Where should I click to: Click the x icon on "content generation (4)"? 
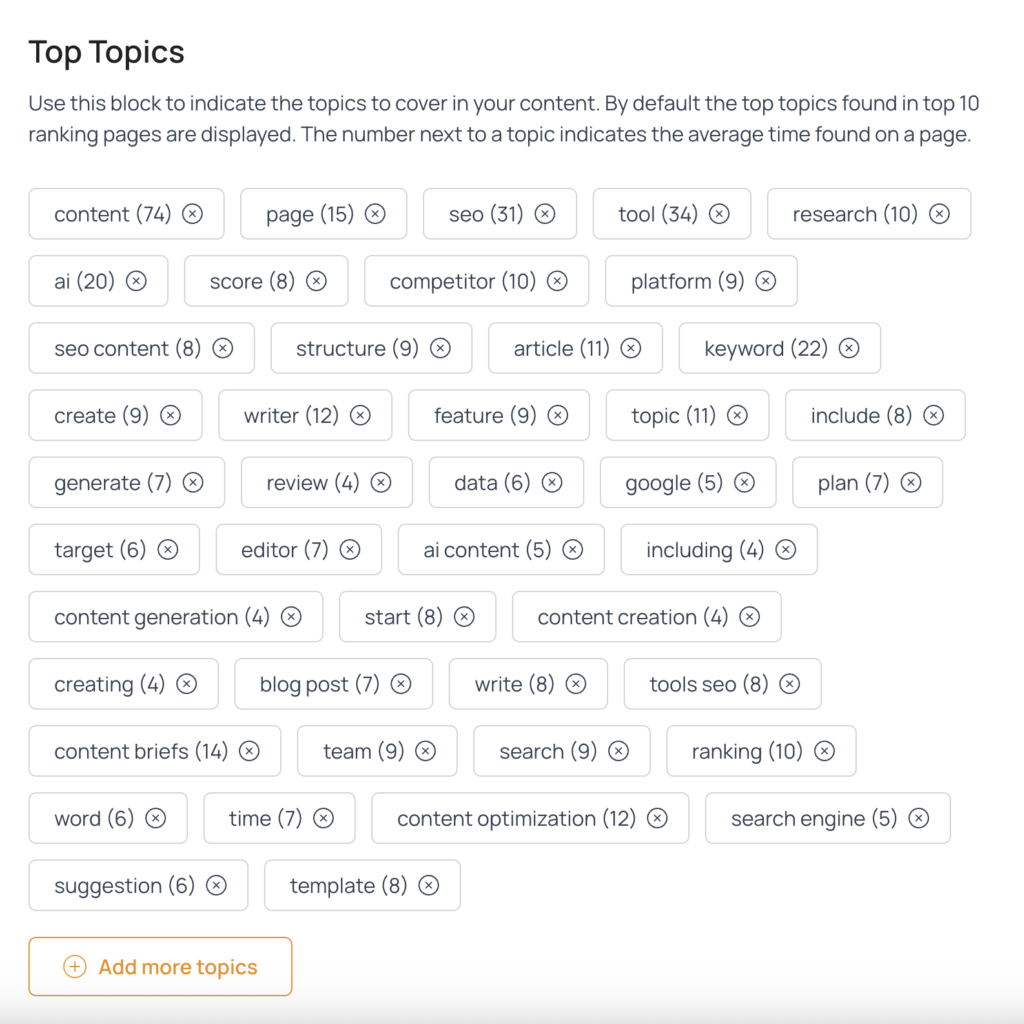[291, 616]
